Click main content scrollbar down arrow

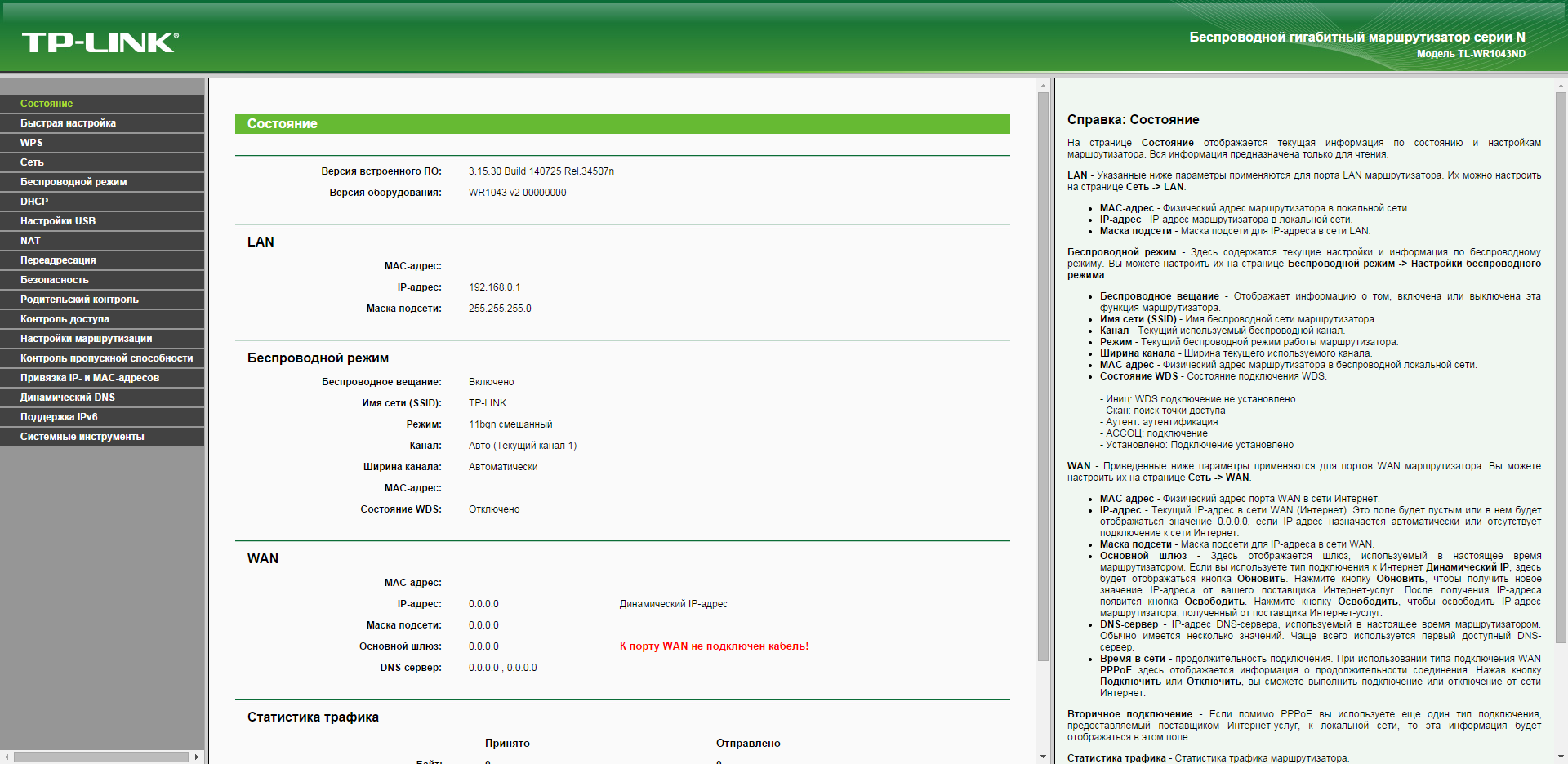pyautogui.click(x=1043, y=757)
